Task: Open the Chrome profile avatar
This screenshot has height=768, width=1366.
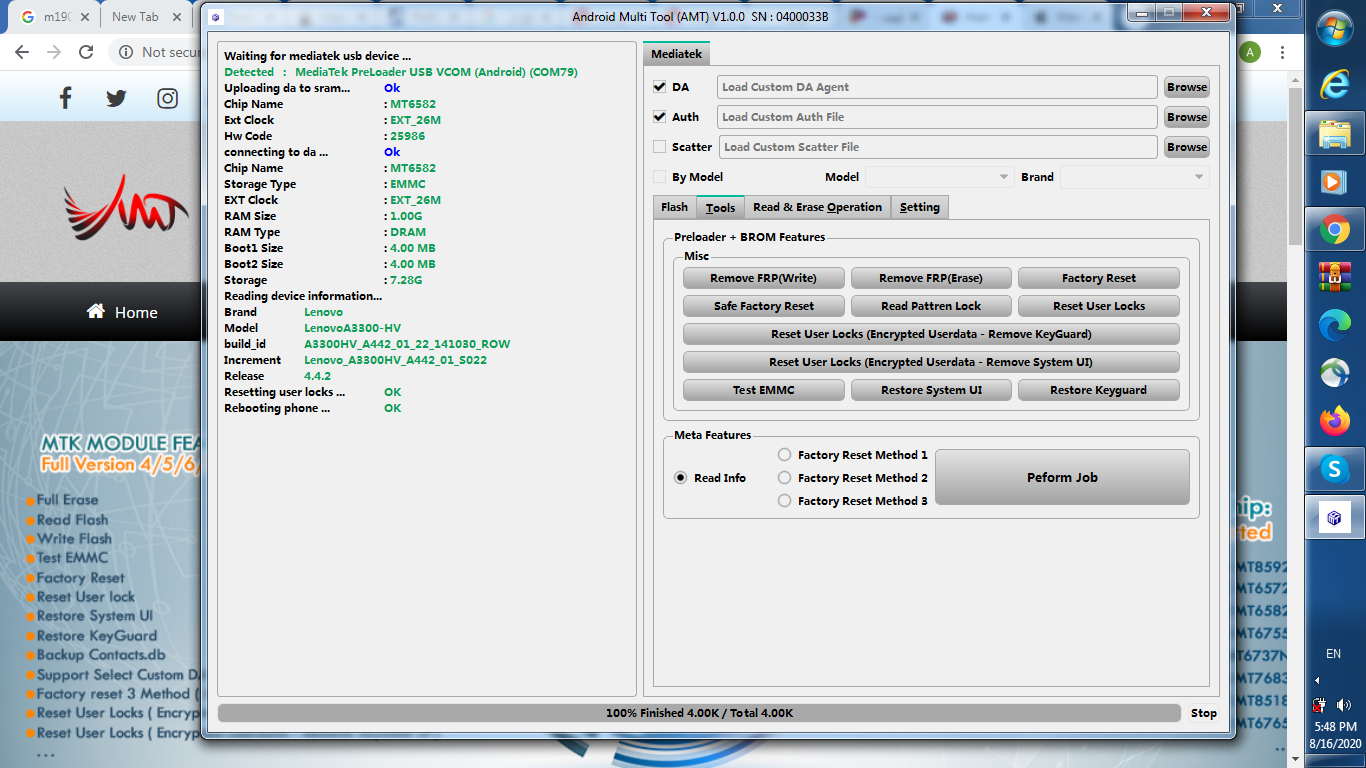Action: pyautogui.click(x=1251, y=52)
